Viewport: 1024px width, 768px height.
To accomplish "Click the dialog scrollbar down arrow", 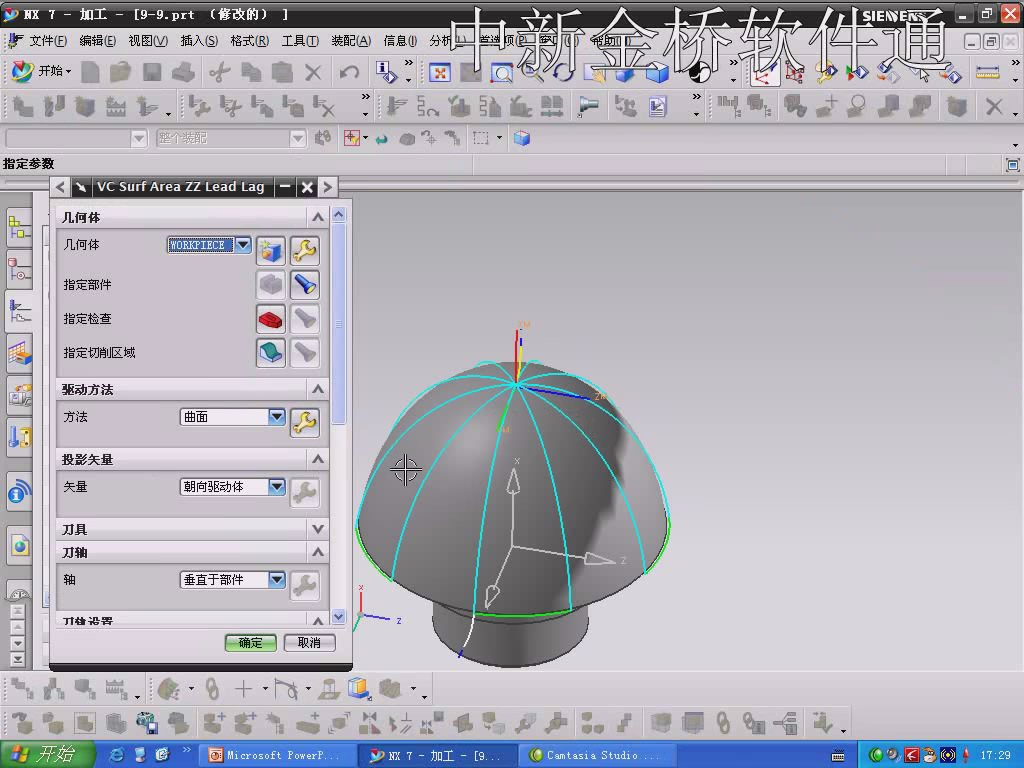I will point(338,616).
